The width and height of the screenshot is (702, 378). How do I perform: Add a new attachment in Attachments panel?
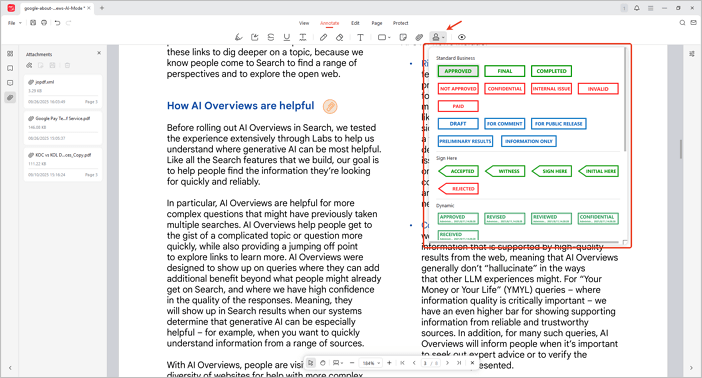click(x=29, y=65)
